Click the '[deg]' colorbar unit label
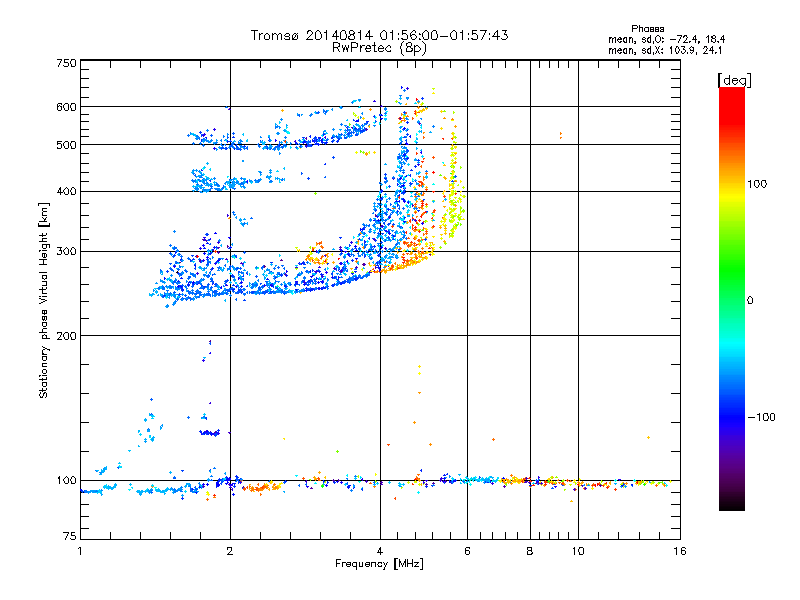The height and width of the screenshot is (600, 800). (x=734, y=80)
